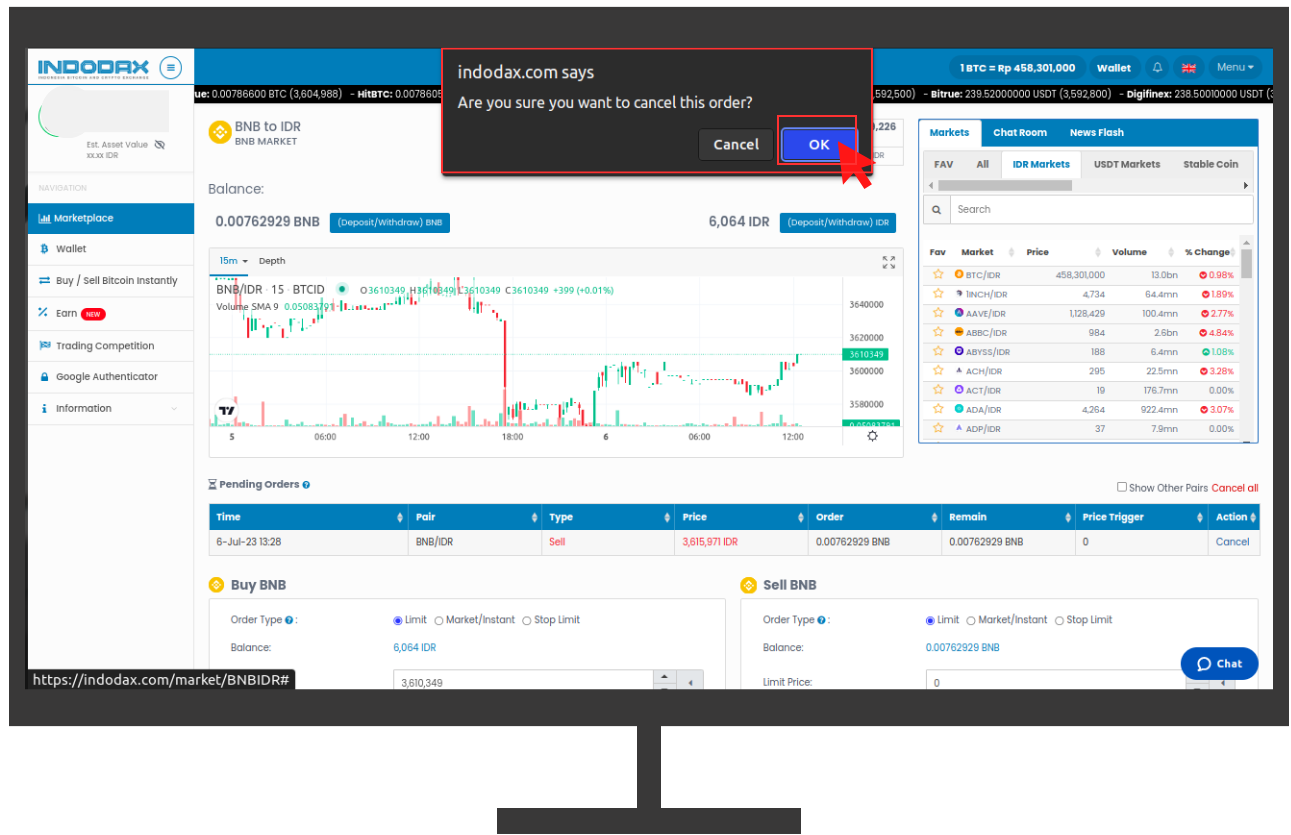
Task: Favorite ABYSS/IDR with its star
Action: click(x=938, y=351)
